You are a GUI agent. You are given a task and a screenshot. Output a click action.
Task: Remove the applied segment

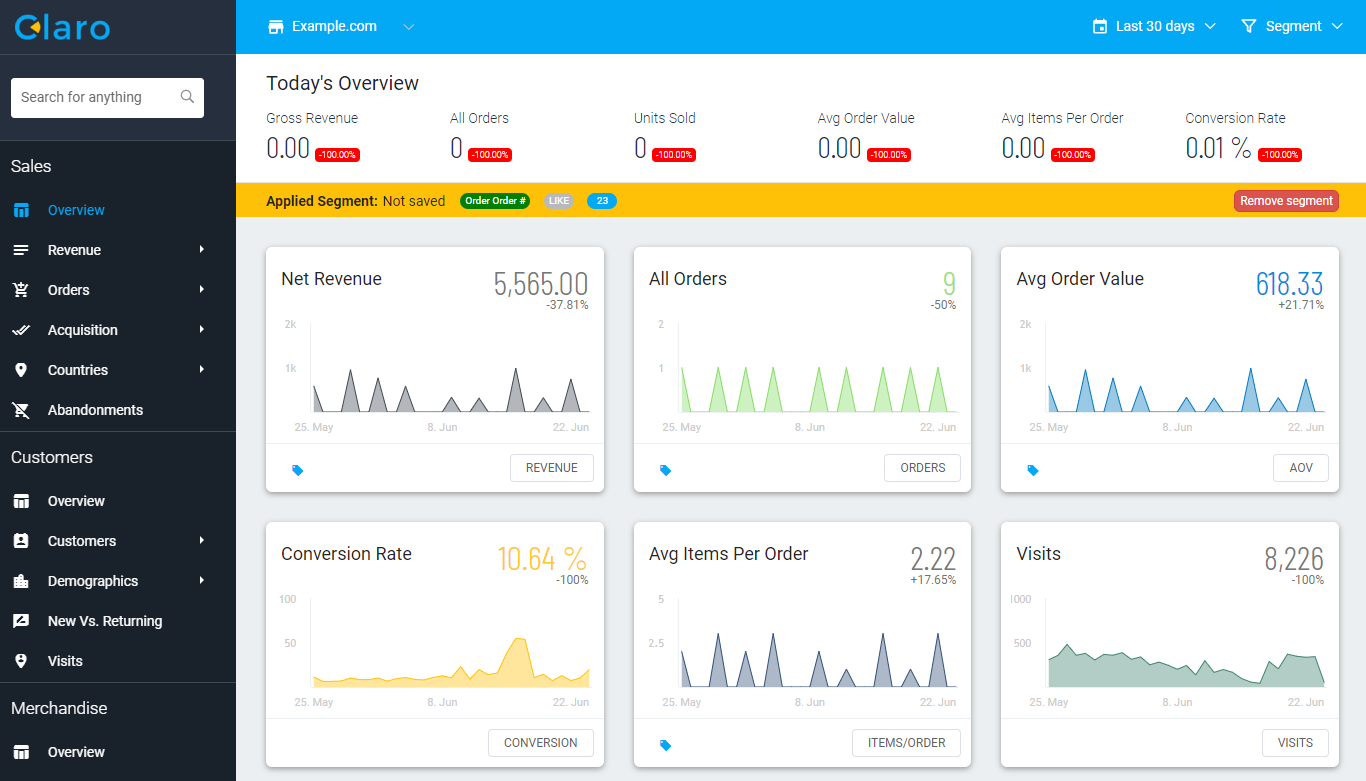1285,201
